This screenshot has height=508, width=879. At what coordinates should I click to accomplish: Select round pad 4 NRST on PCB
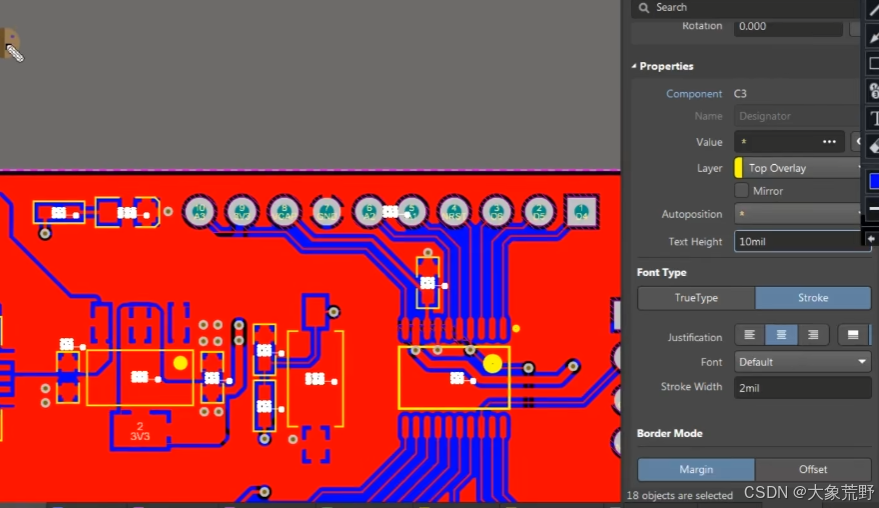[454, 212]
